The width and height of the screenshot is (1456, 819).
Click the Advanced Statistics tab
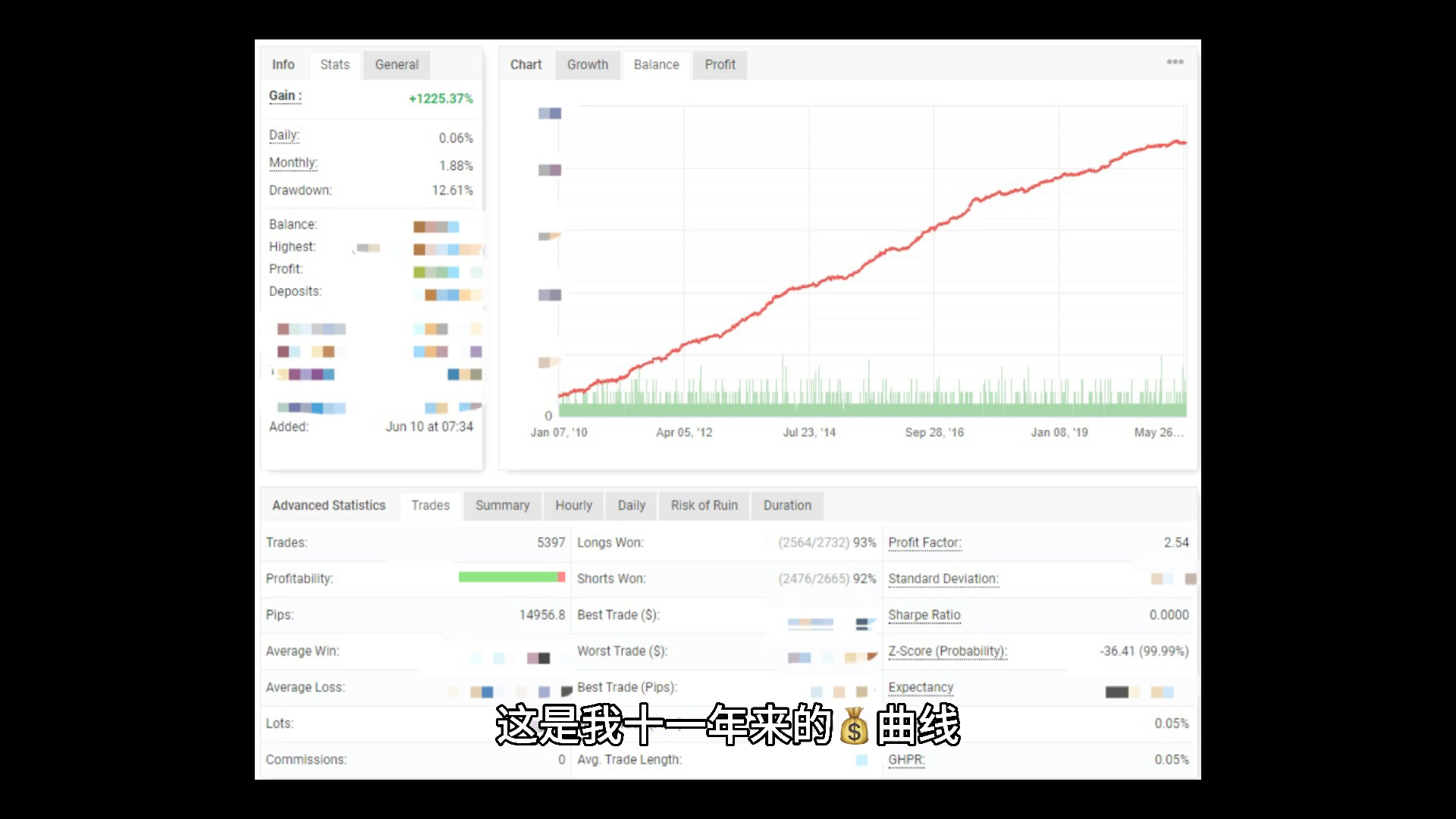click(x=329, y=504)
